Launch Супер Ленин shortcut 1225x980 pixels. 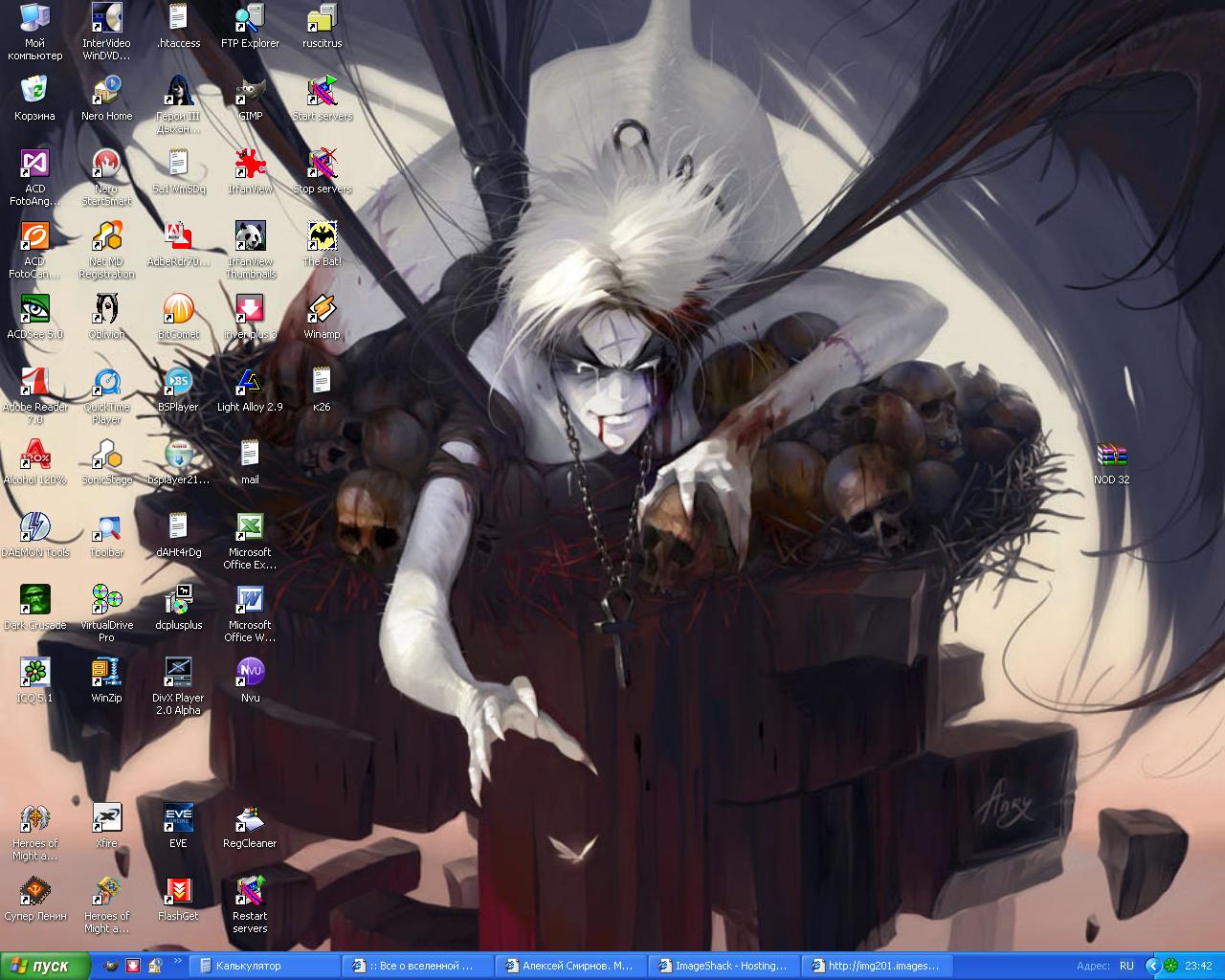(x=34, y=899)
